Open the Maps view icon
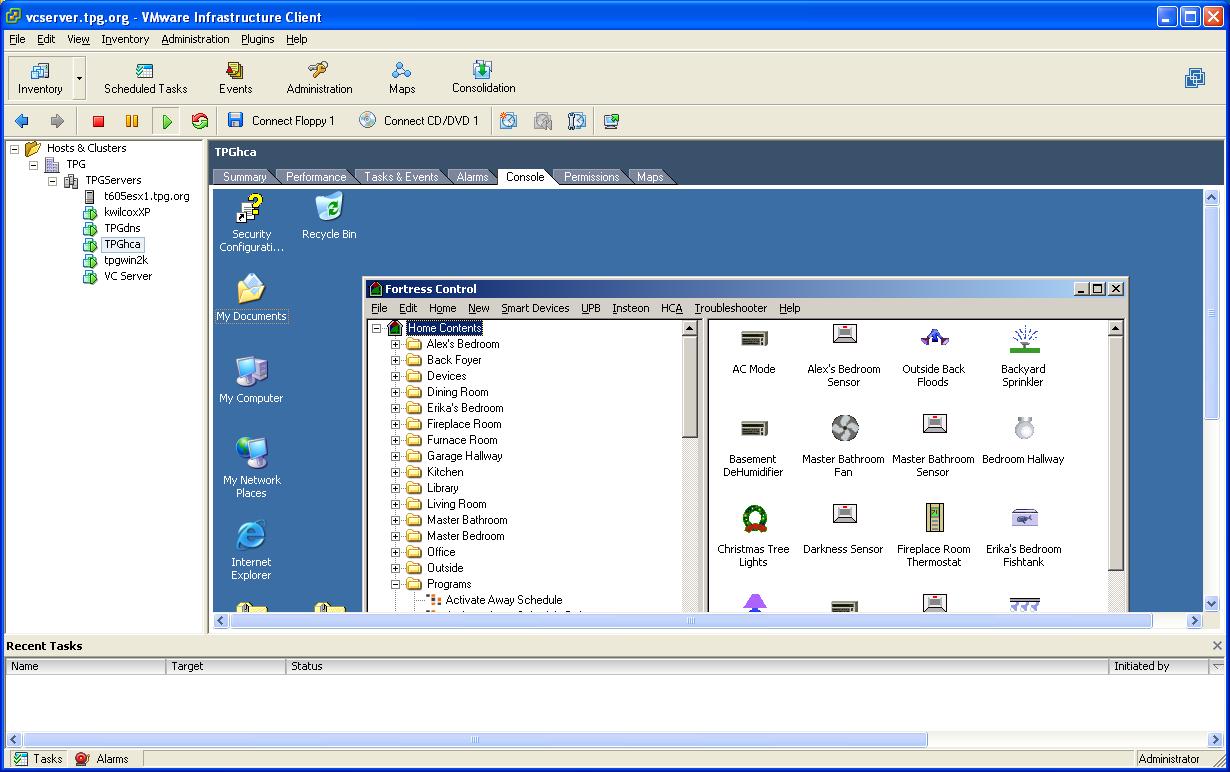The height and width of the screenshot is (772, 1230). point(402,77)
